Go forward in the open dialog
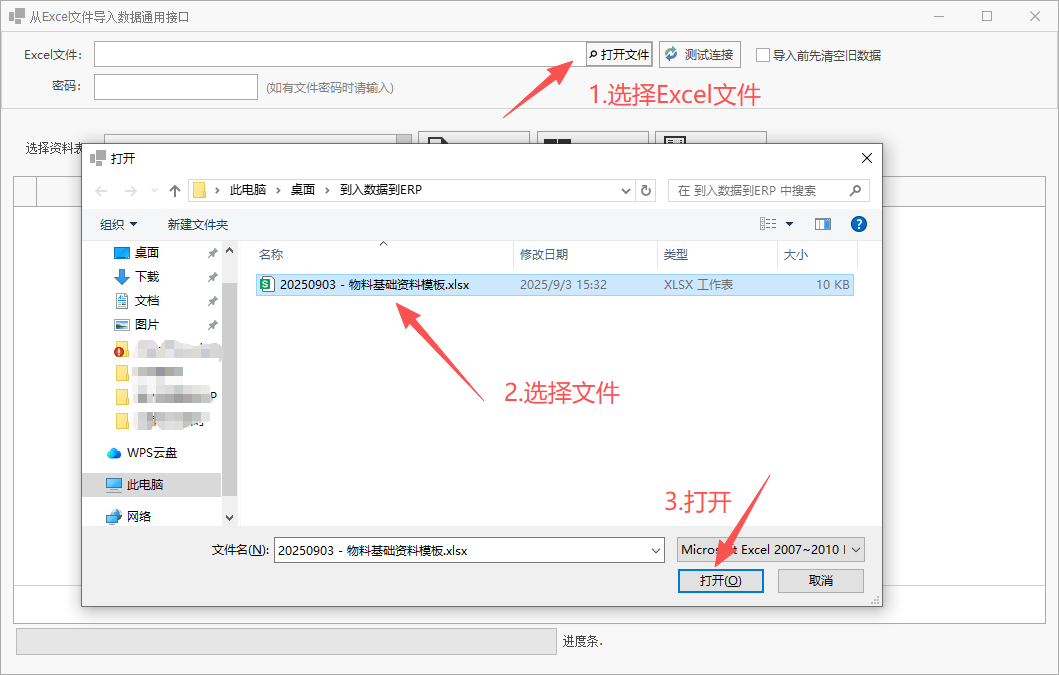 coord(130,191)
